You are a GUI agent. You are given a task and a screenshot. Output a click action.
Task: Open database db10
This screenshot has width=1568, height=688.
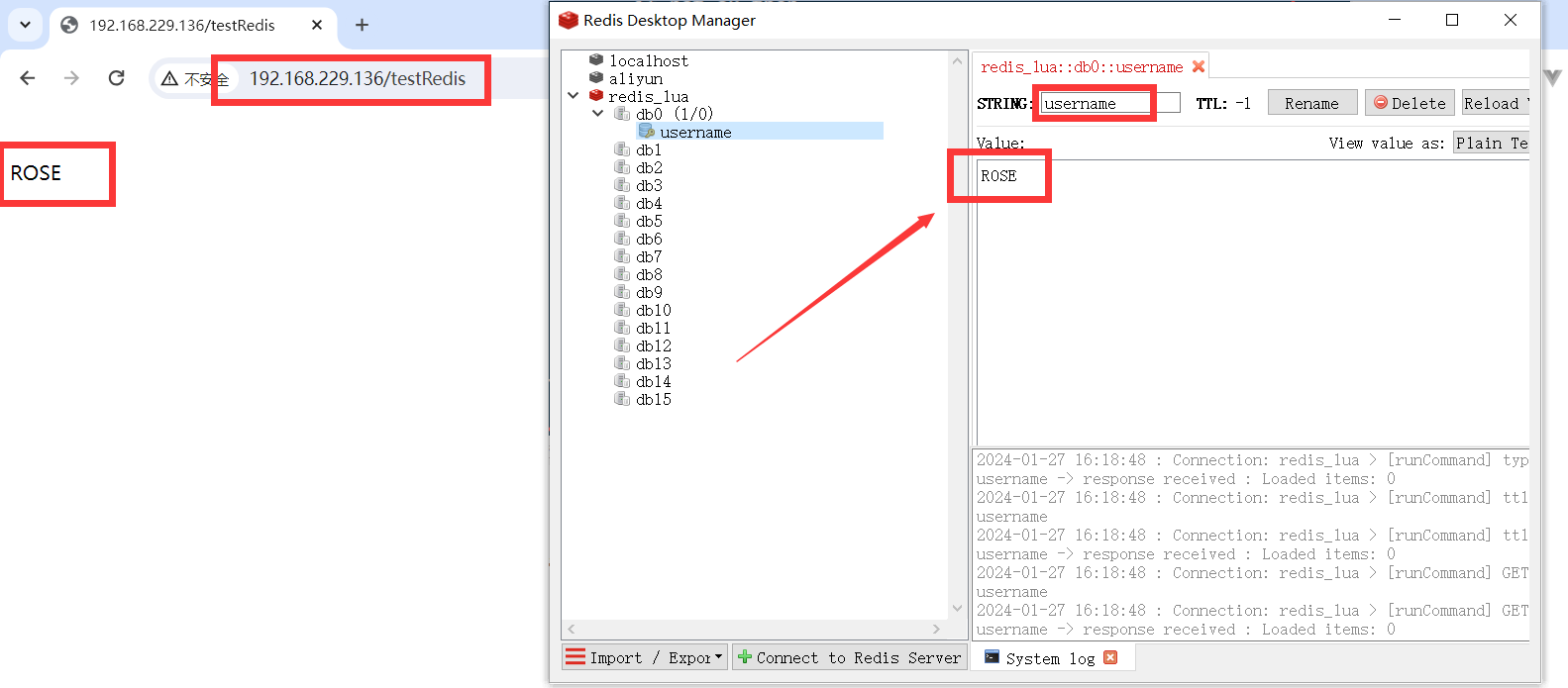[654, 310]
